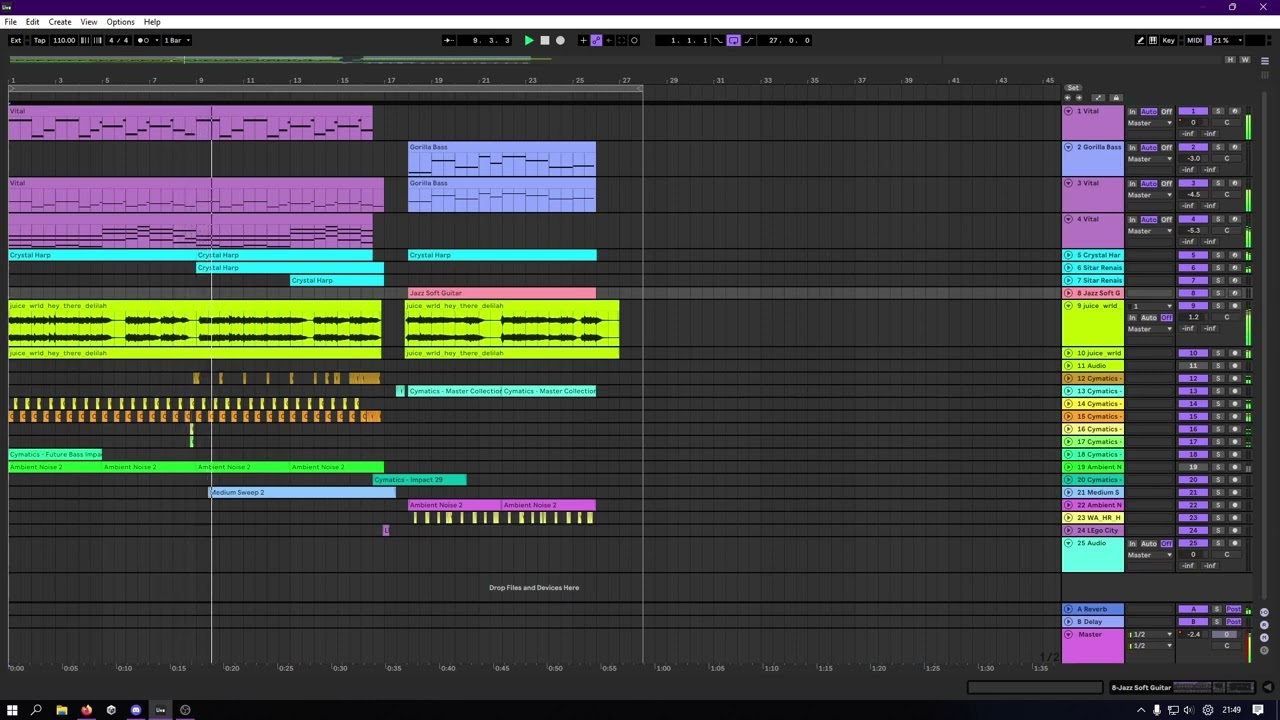The height and width of the screenshot is (720, 1280).
Task: Open the 1 Bar quantization dropdown
Action: coord(176,40)
